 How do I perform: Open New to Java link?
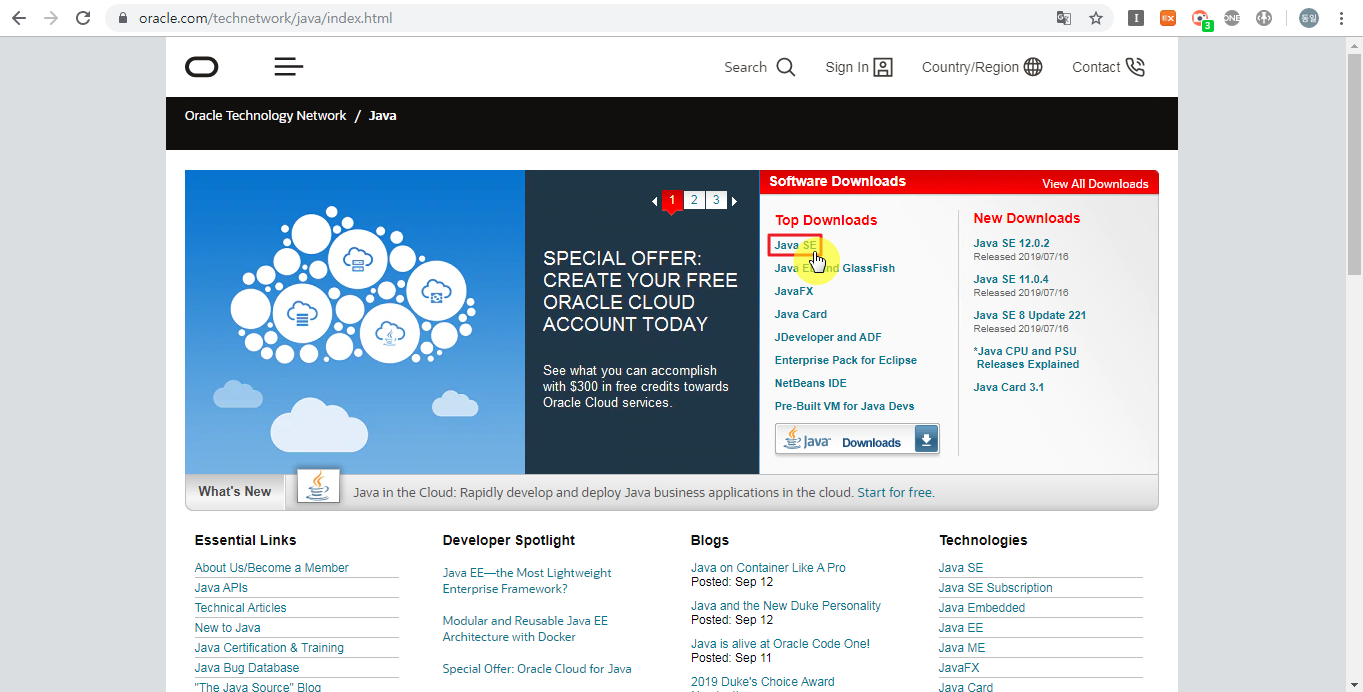[228, 628]
